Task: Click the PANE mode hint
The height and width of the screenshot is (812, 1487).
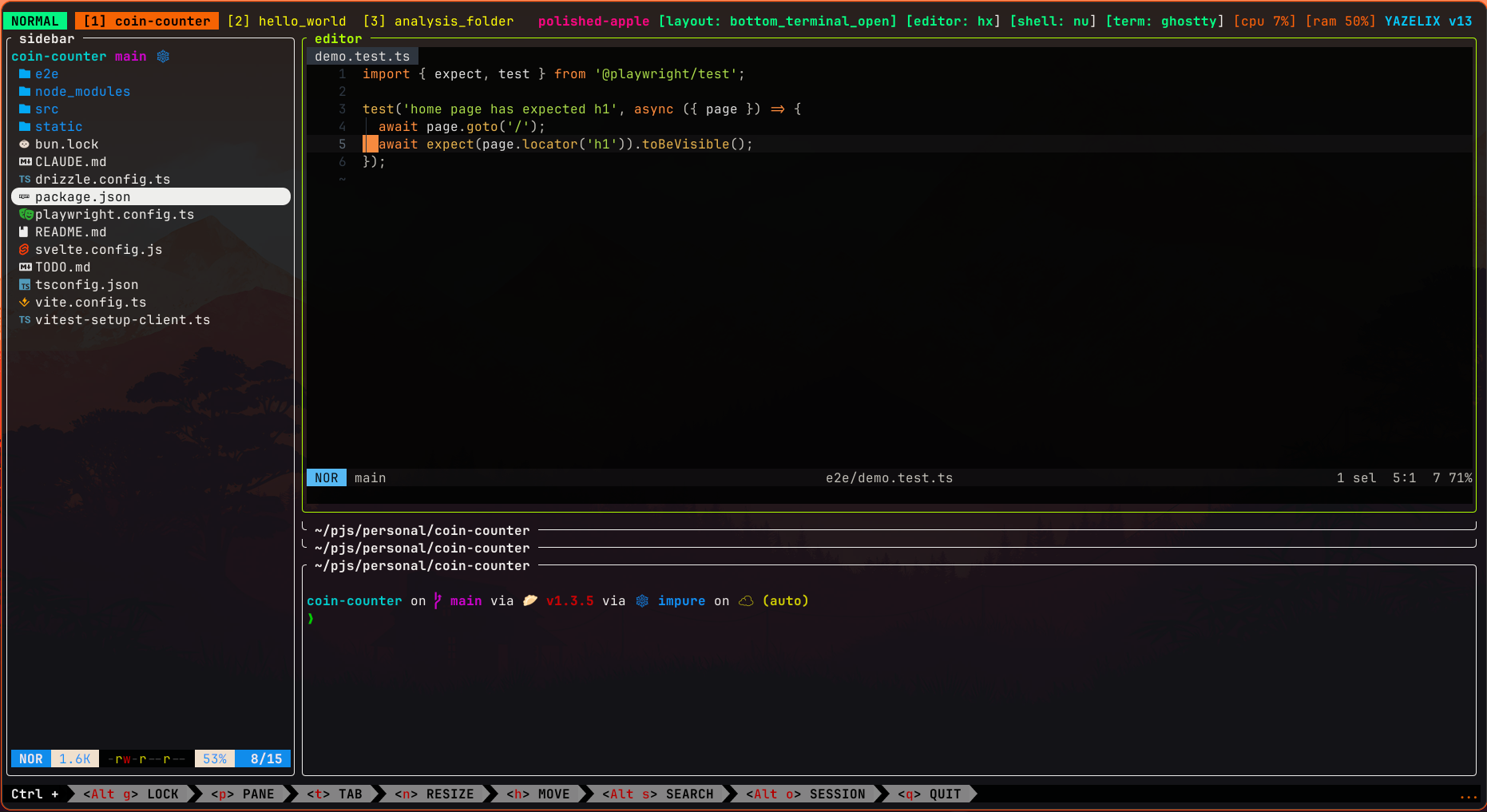Action: [243, 794]
